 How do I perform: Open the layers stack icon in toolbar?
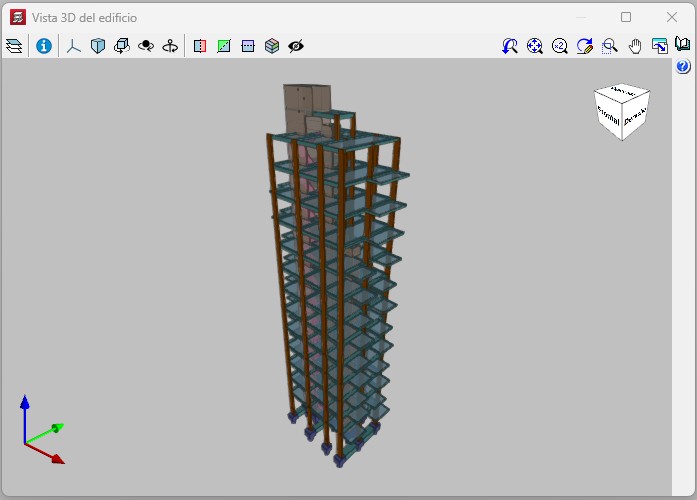[x=14, y=46]
